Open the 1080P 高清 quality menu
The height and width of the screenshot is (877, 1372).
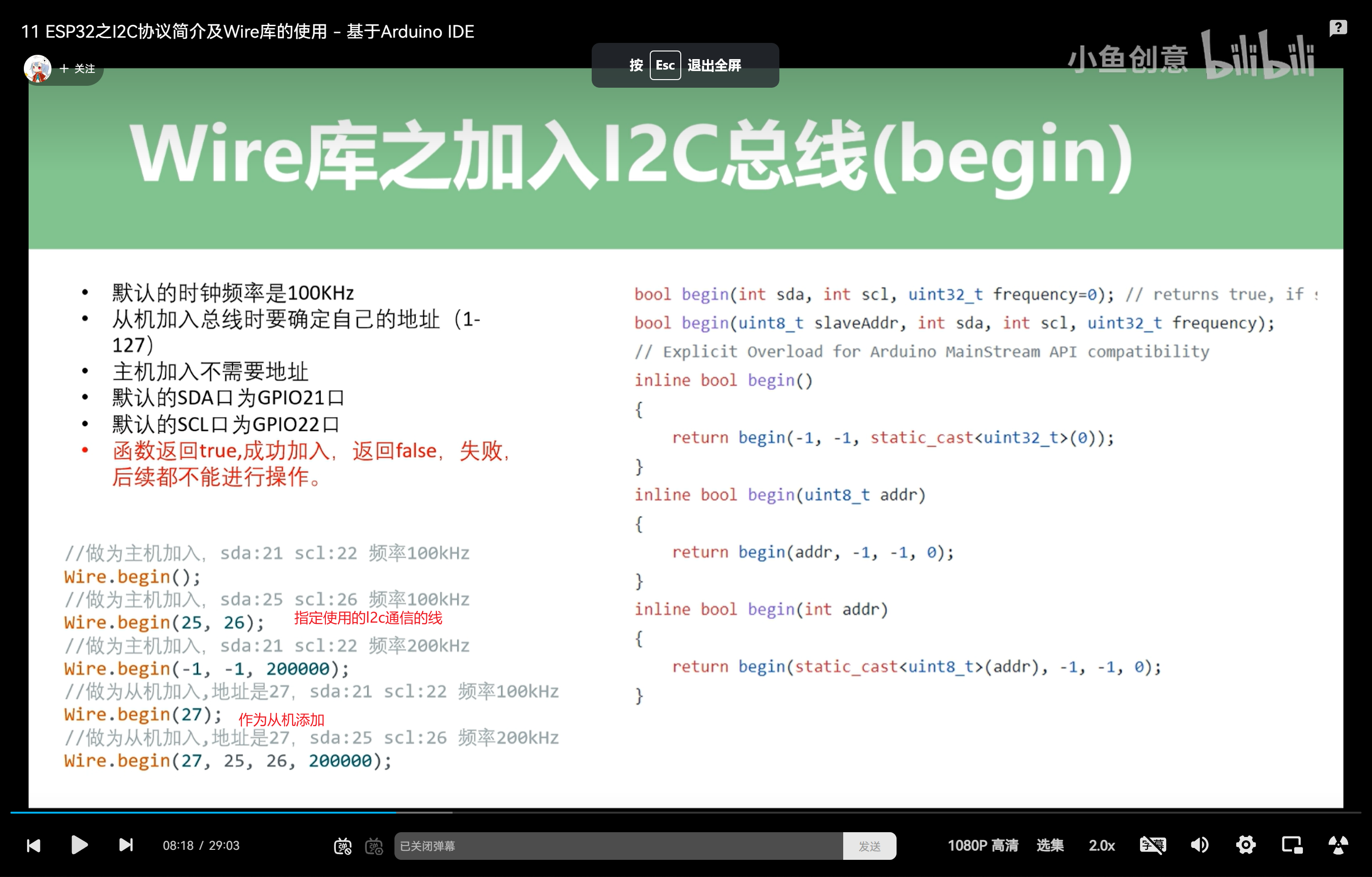(982, 845)
